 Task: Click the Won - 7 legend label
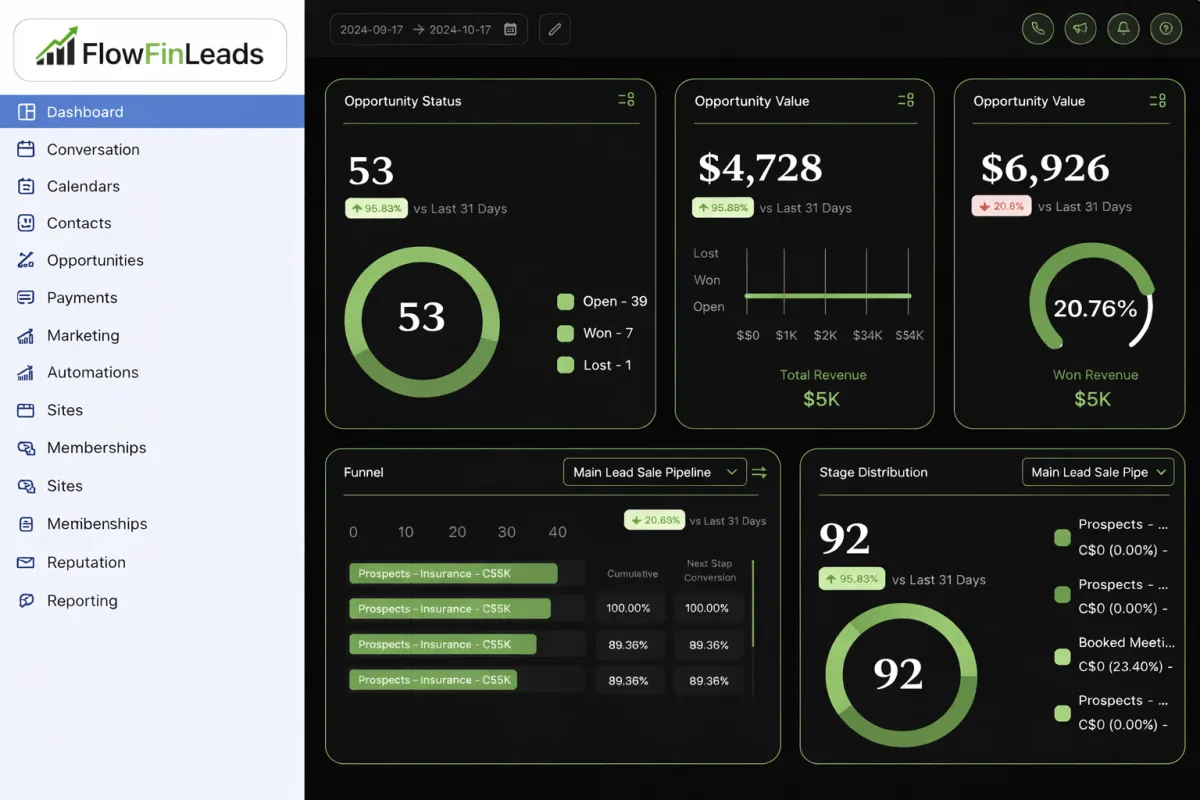(x=608, y=333)
